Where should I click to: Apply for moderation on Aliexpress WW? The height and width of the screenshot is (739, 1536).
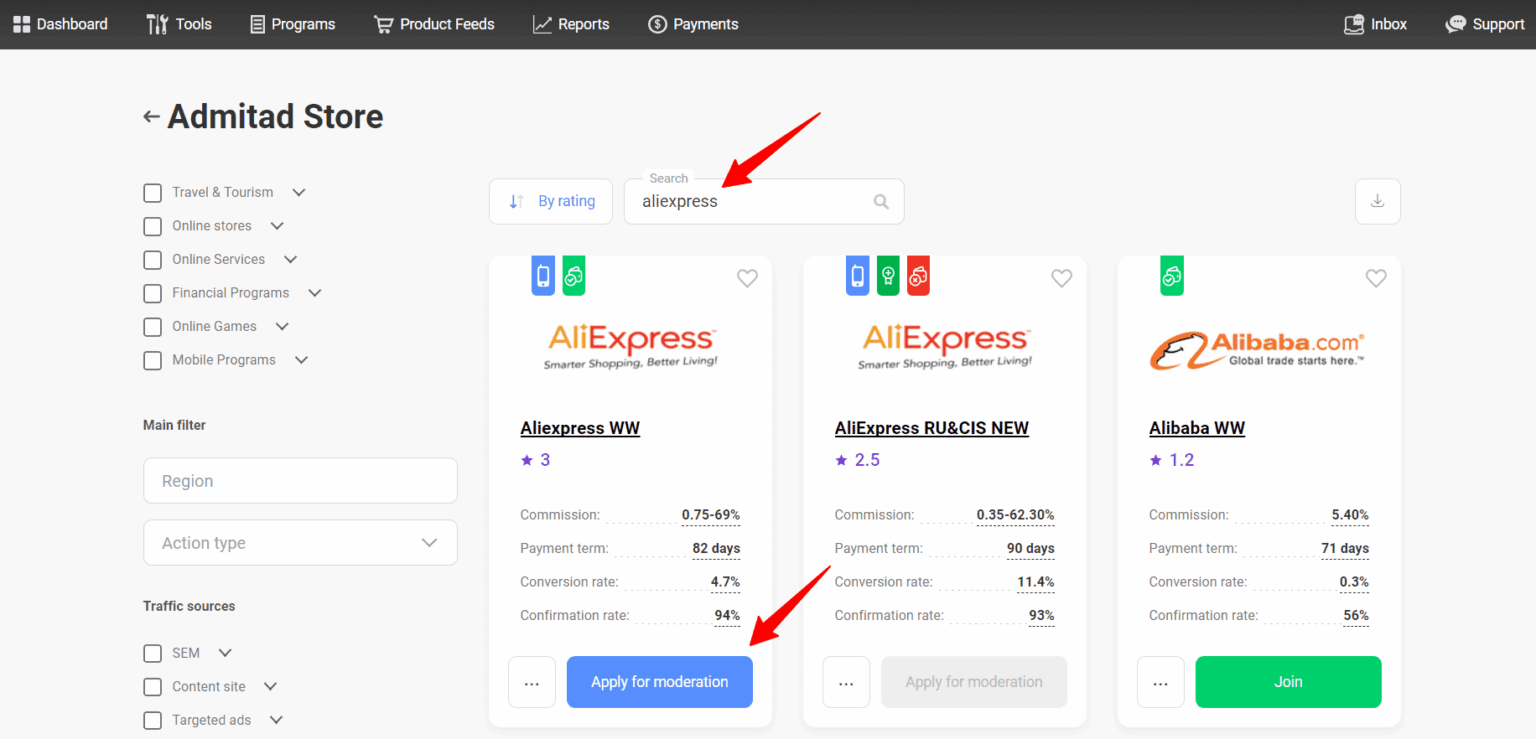point(659,681)
